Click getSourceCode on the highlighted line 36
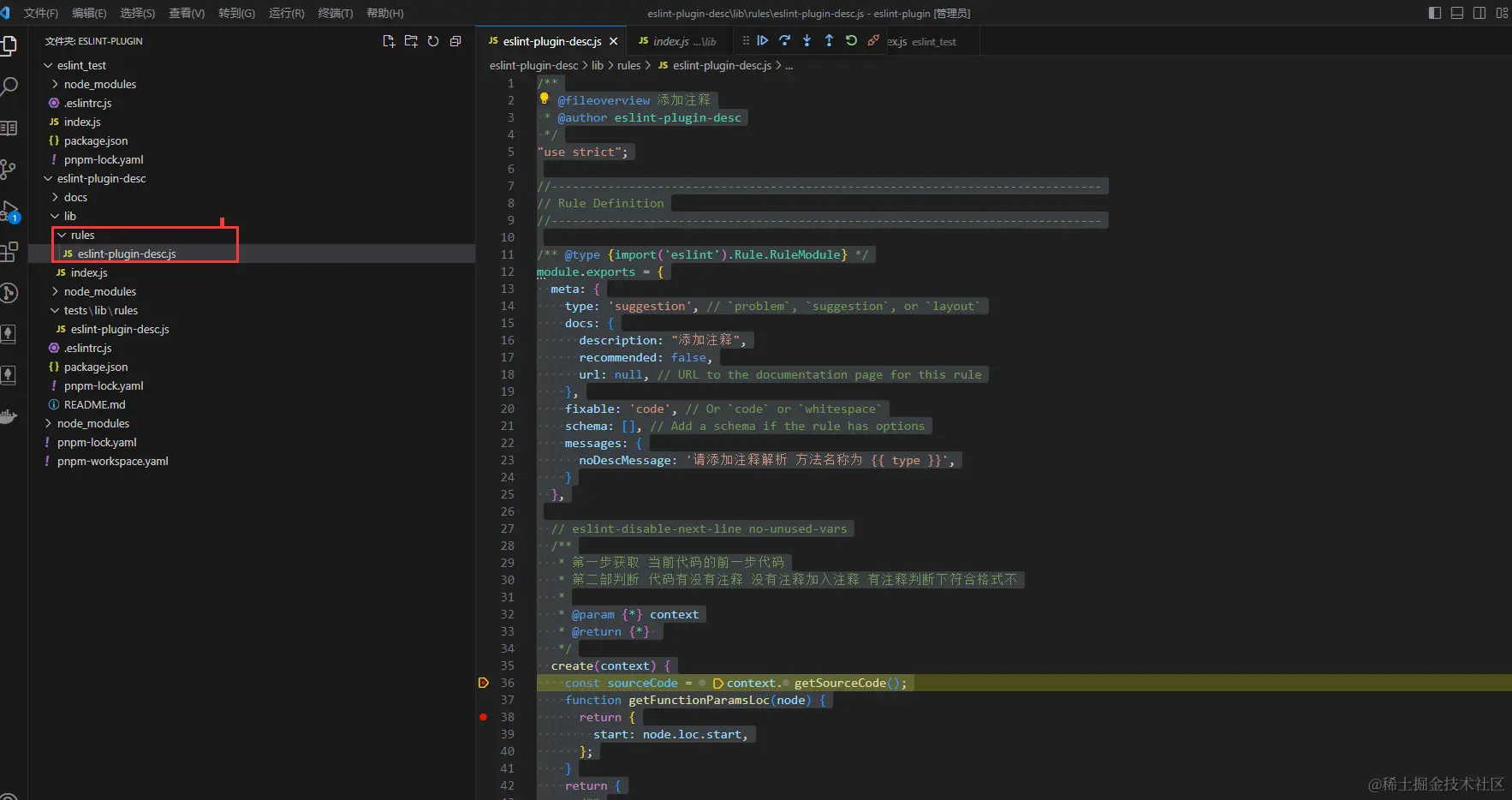This screenshot has height=800, width=1512. pyautogui.click(x=840, y=683)
